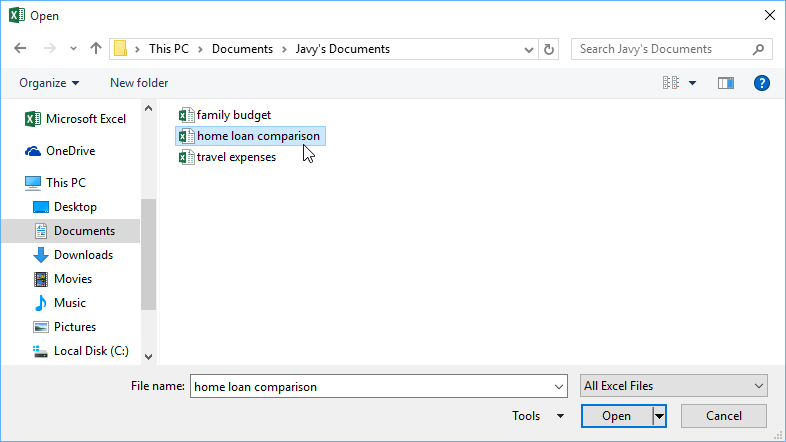Open the All Excel Files type dropdown
Screen dimensions: 786x442
tap(674, 386)
